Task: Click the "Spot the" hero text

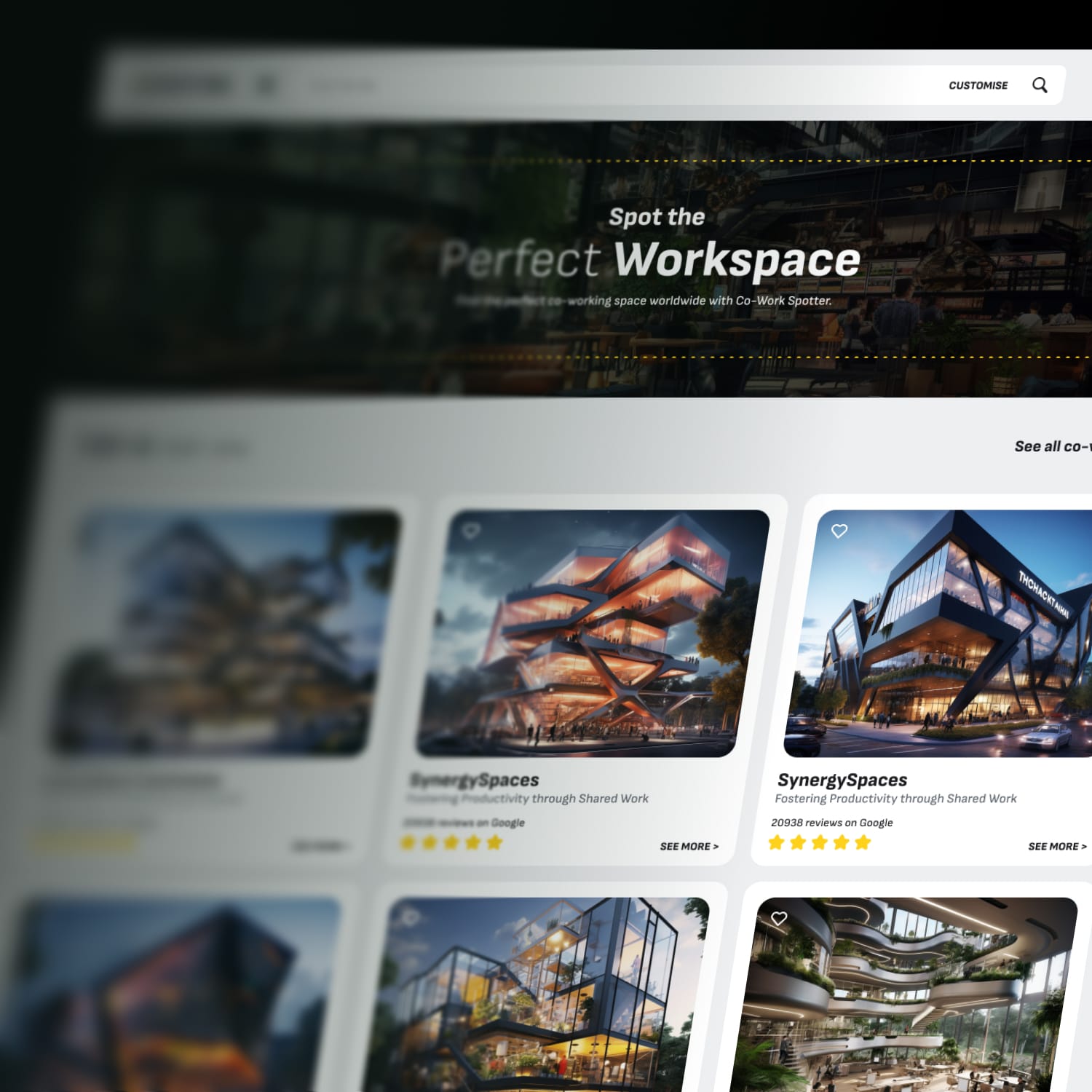Action: [657, 217]
